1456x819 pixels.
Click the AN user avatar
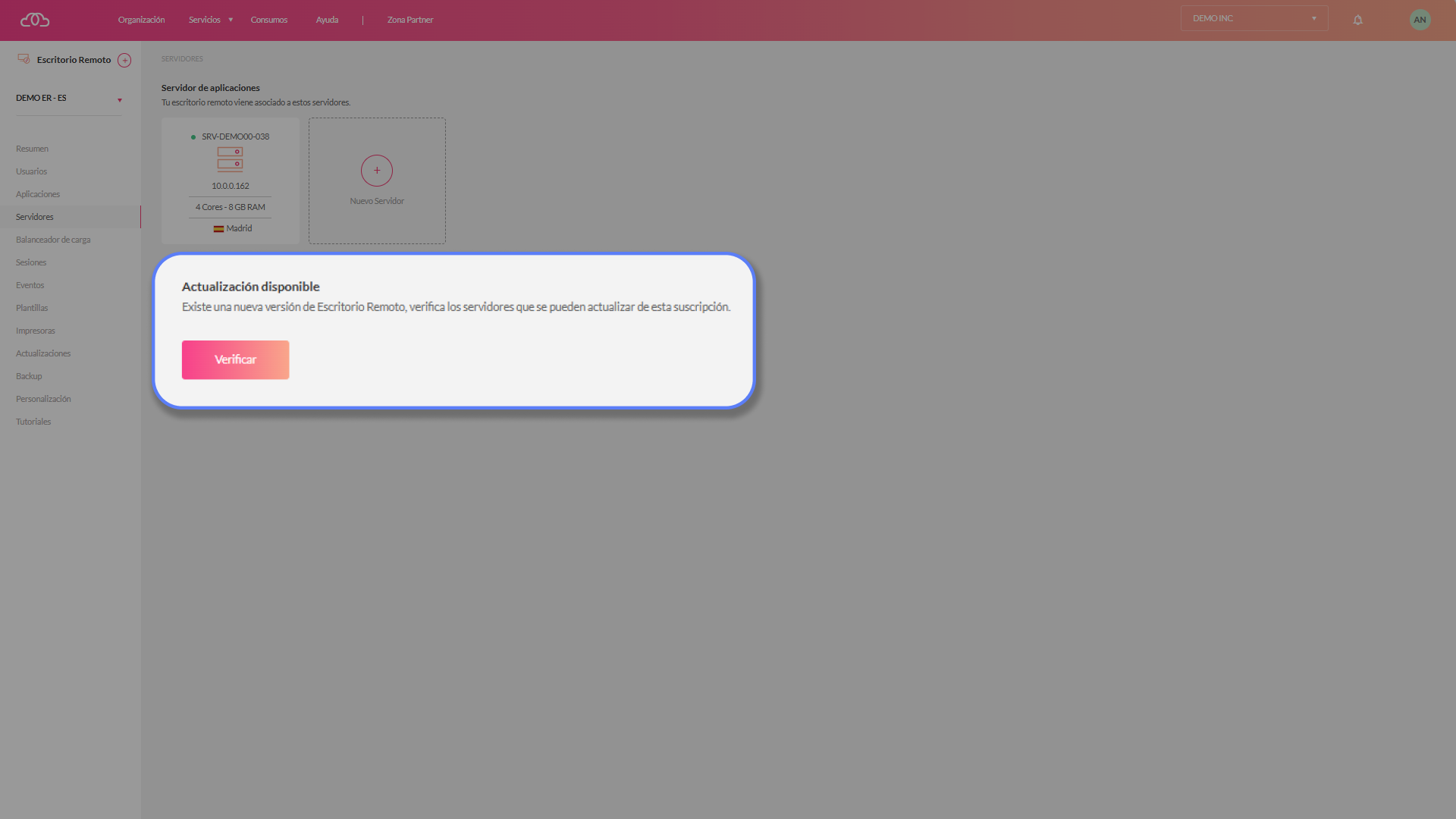pos(1420,20)
